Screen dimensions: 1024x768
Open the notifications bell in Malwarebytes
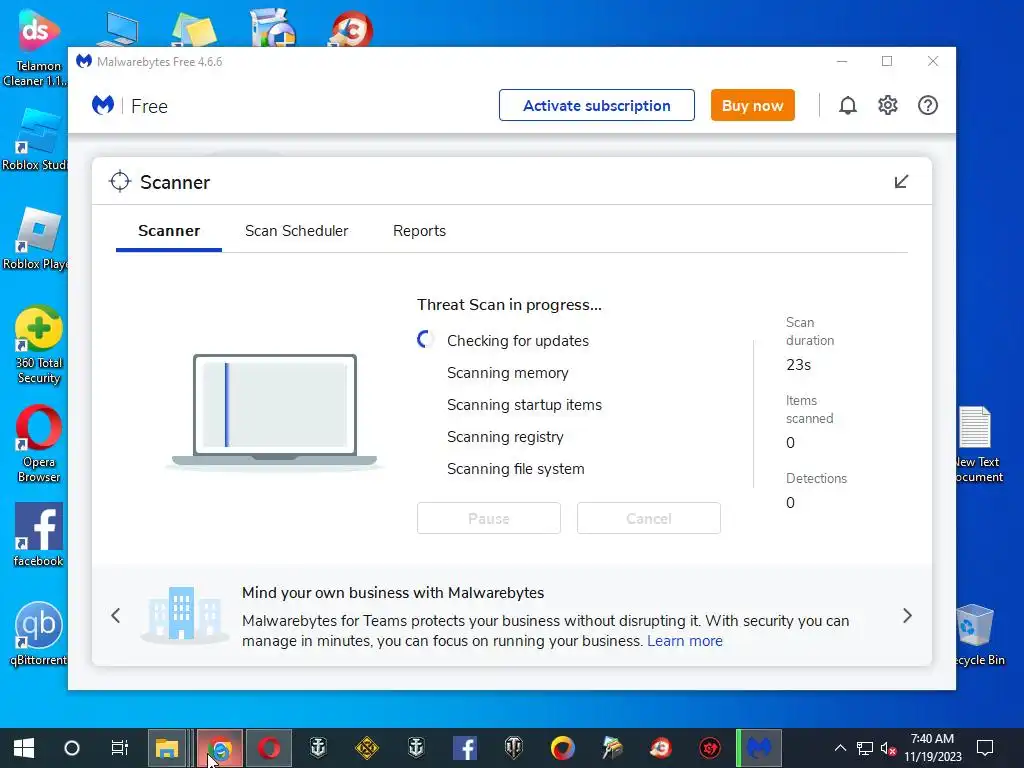click(847, 105)
